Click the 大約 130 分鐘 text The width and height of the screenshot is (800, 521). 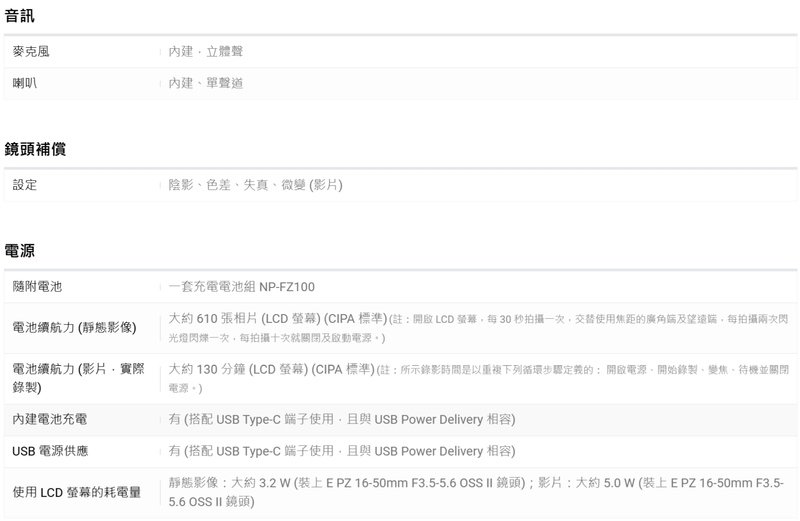point(207,369)
